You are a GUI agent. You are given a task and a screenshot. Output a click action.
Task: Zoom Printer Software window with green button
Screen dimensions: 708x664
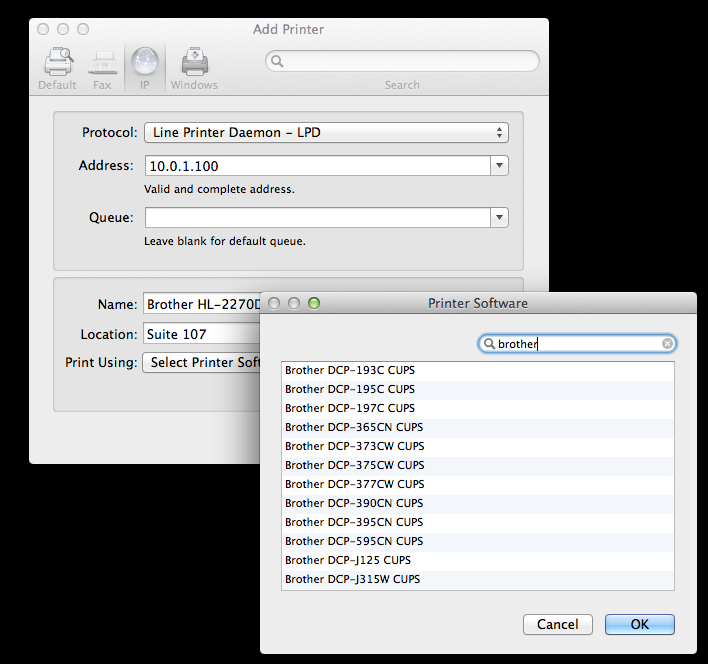point(314,303)
